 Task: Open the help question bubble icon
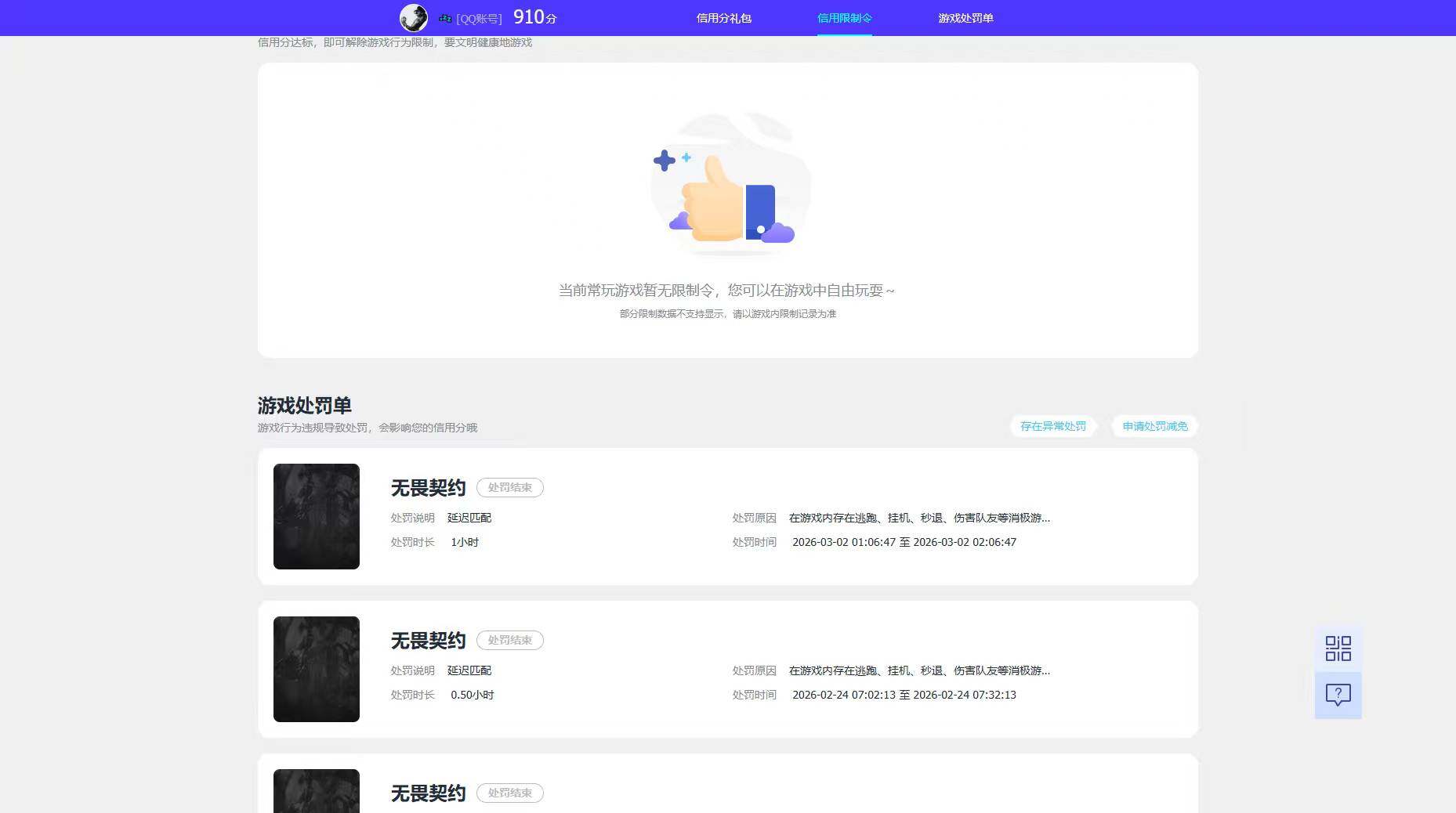[1338, 695]
